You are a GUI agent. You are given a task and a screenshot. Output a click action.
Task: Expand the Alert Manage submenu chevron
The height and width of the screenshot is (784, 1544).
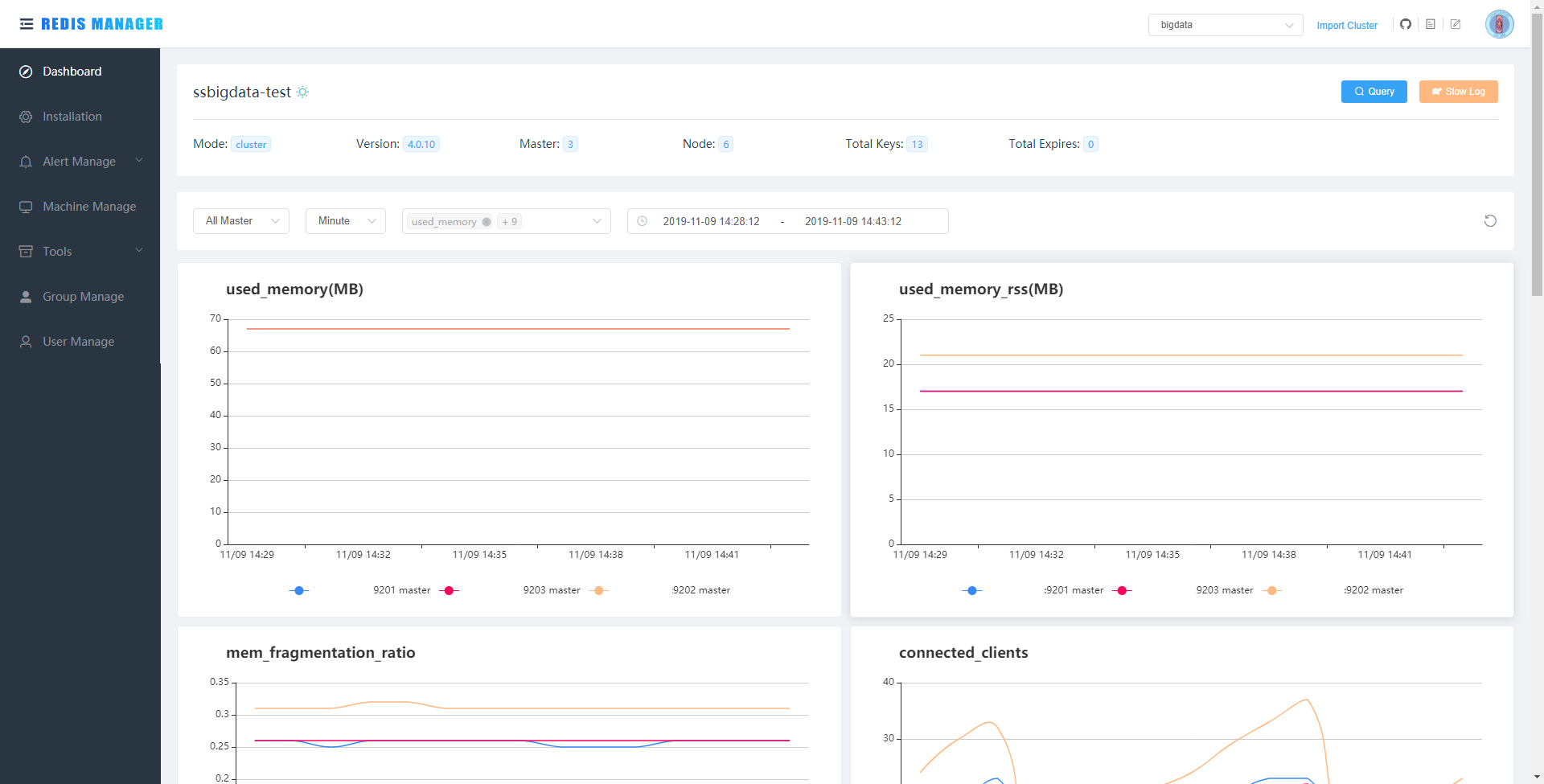pos(139,160)
